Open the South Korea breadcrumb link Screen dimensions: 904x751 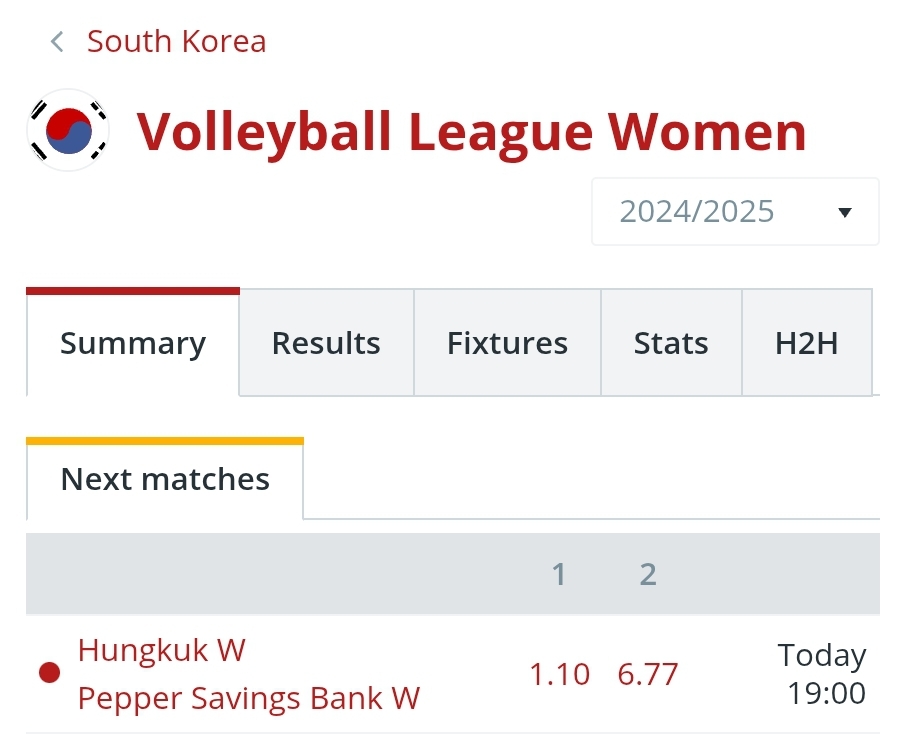(176, 42)
